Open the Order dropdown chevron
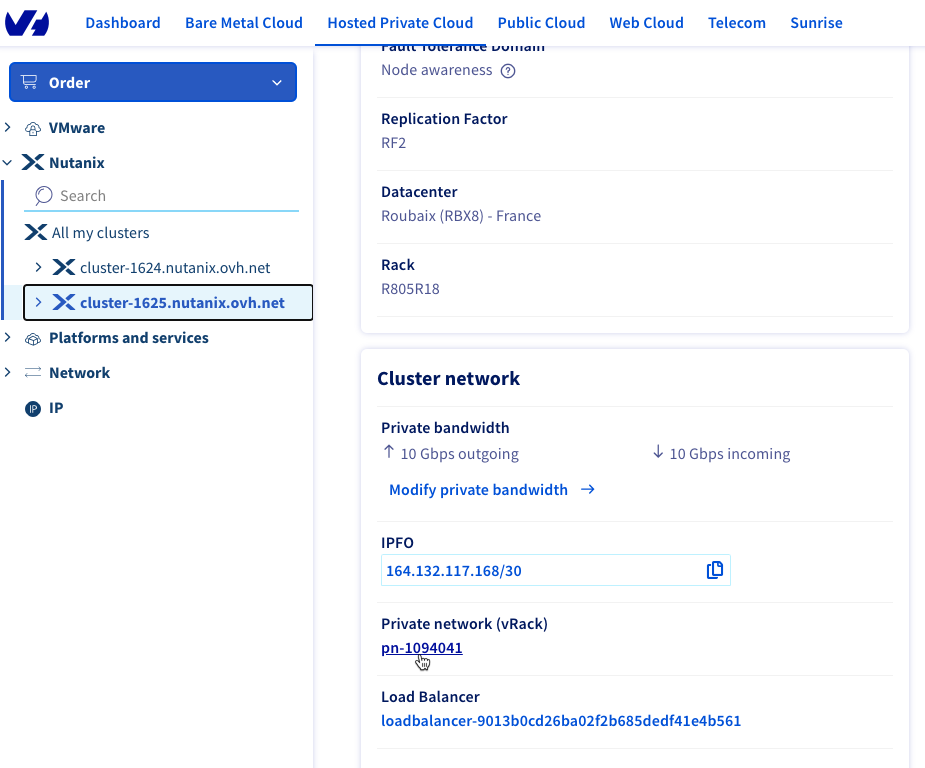Screen dimensions: 925x768 click(x=277, y=83)
